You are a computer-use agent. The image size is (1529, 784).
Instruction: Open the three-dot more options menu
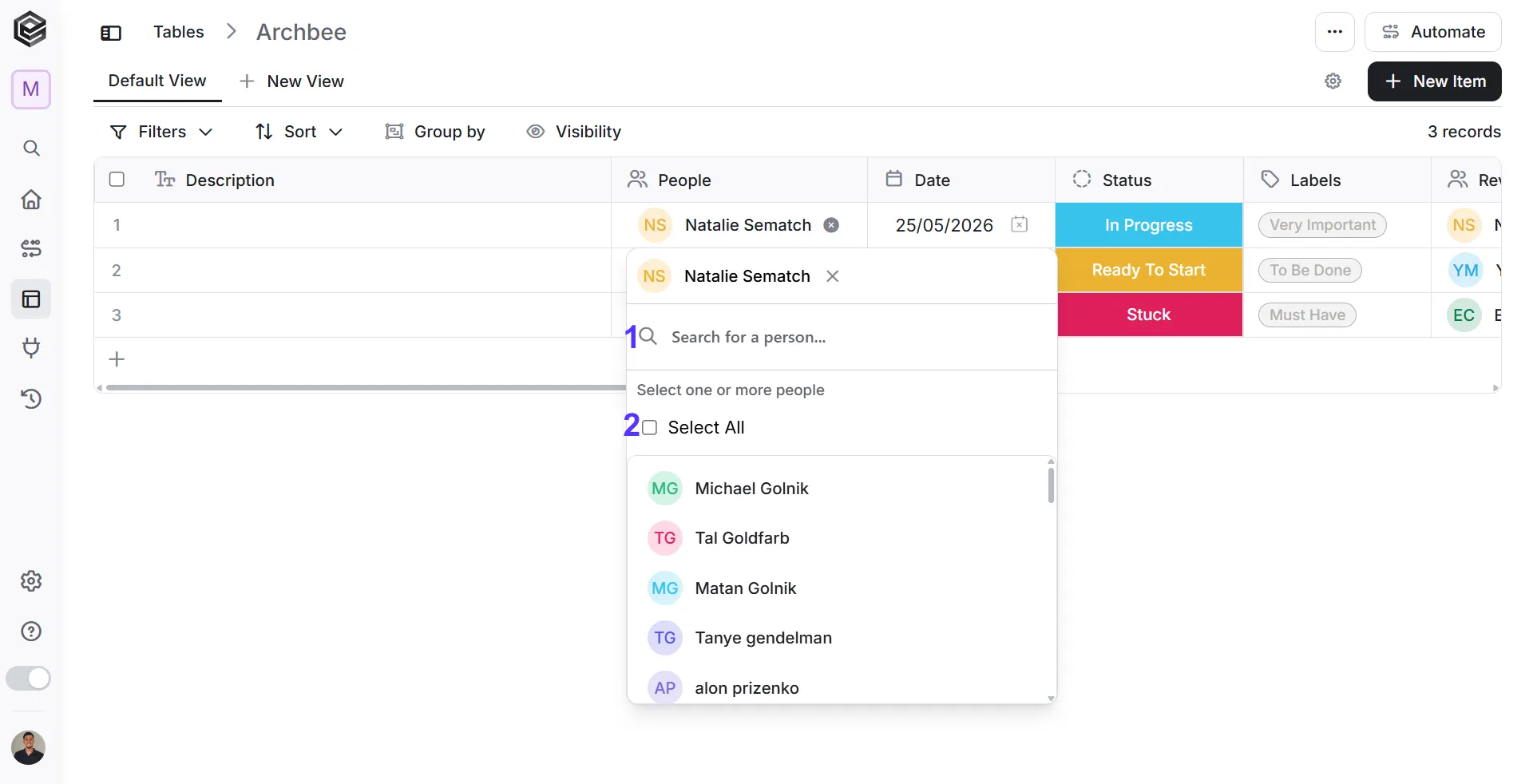click(1335, 32)
